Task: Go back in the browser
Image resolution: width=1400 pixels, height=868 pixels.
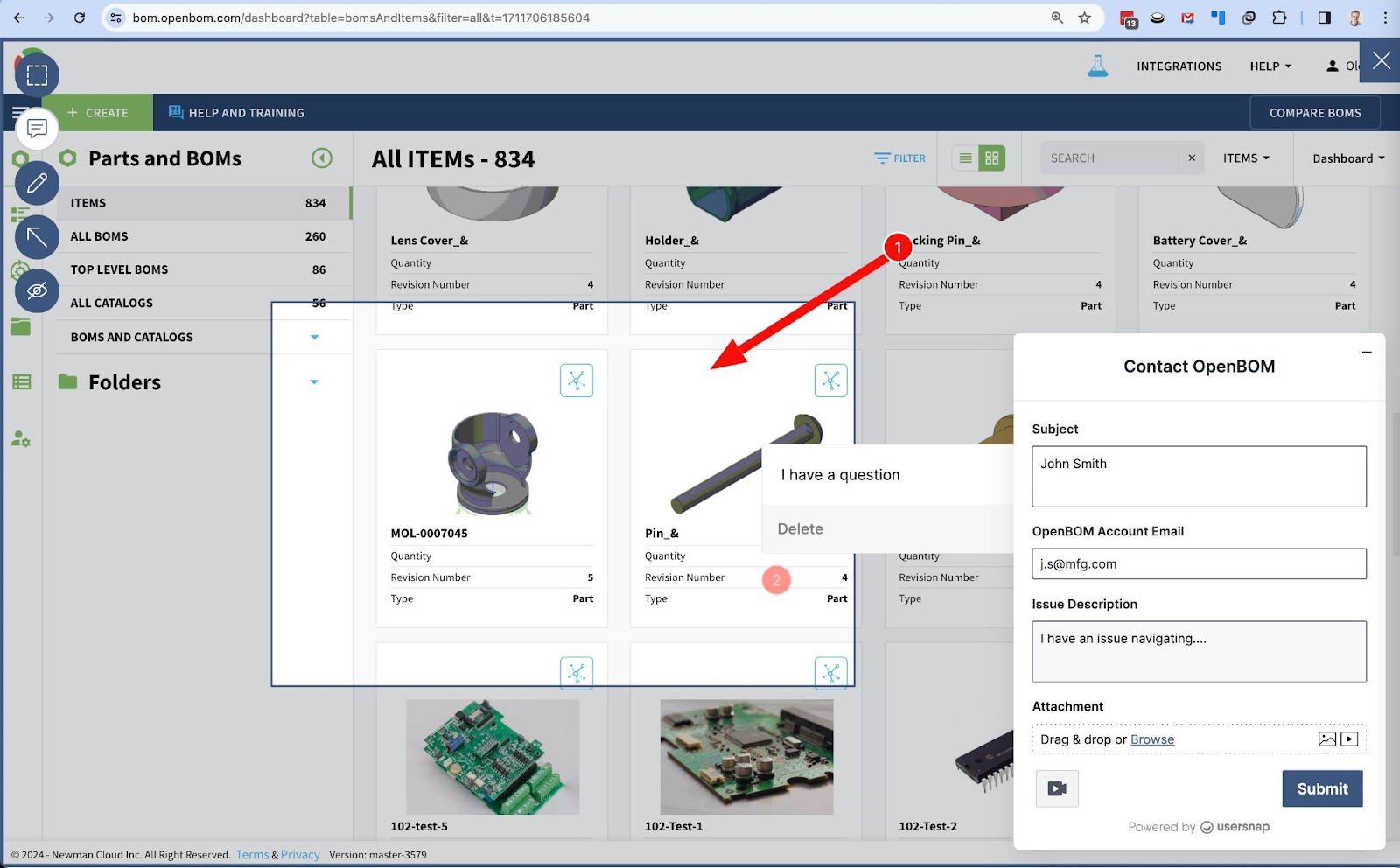Action: tap(19, 17)
